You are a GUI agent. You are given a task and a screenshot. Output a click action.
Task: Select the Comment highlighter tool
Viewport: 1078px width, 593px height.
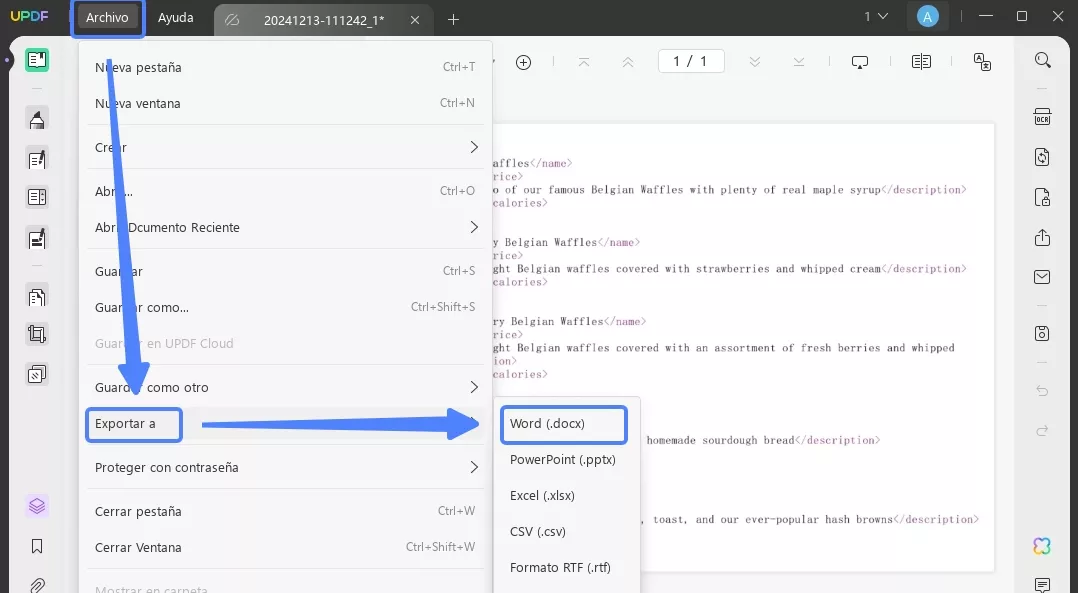pos(36,120)
